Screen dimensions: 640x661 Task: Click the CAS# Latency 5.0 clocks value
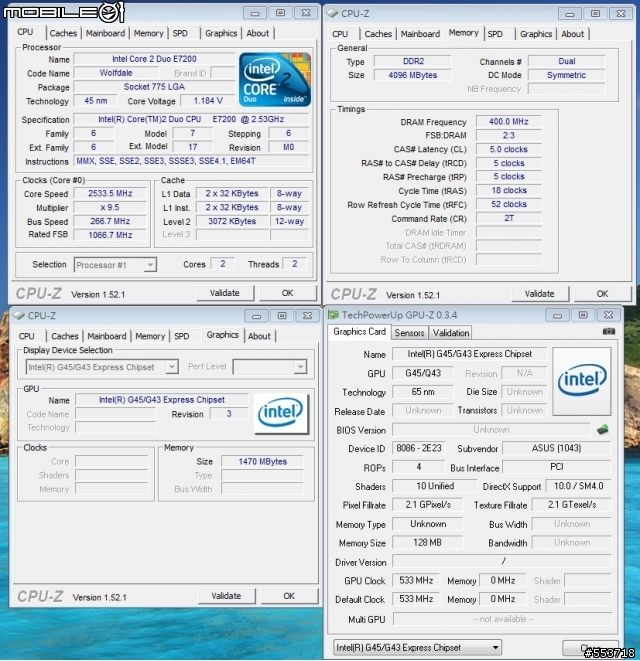click(x=508, y=149)
